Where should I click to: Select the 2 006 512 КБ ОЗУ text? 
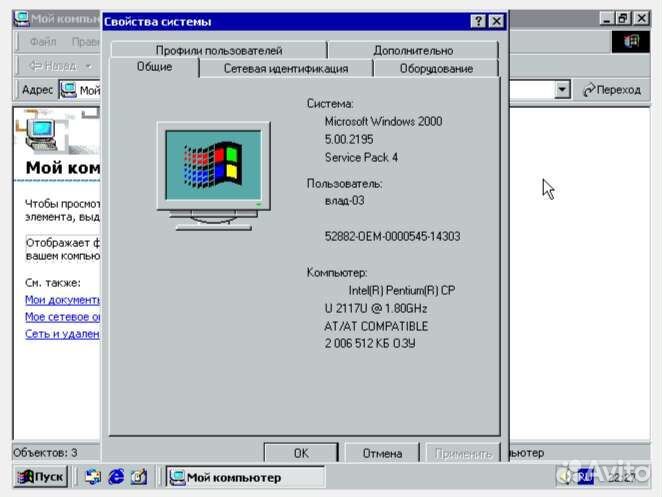pyautogui.click(x=370, y=344)
